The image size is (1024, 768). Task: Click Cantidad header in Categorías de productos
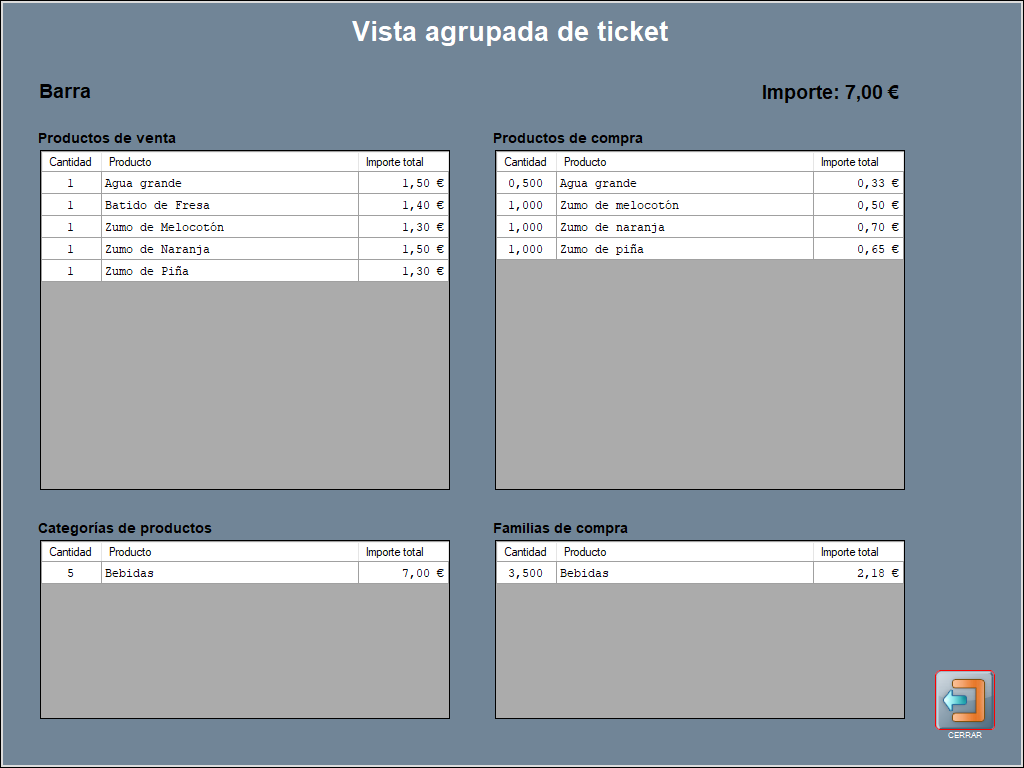coord(71,552)
